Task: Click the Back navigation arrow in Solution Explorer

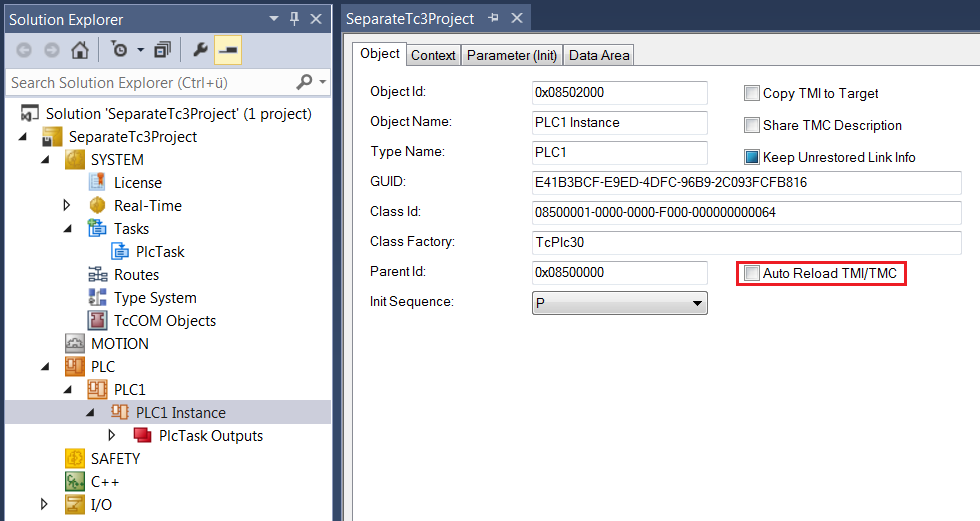Action: [24, 50]
